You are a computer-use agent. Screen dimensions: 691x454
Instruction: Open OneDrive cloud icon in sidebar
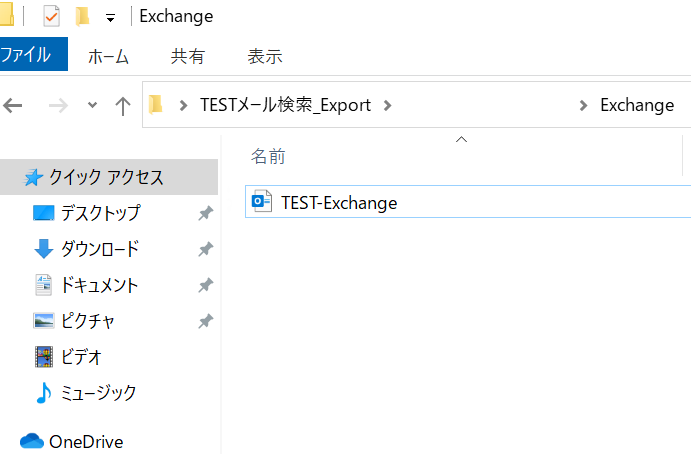[33, 441]
